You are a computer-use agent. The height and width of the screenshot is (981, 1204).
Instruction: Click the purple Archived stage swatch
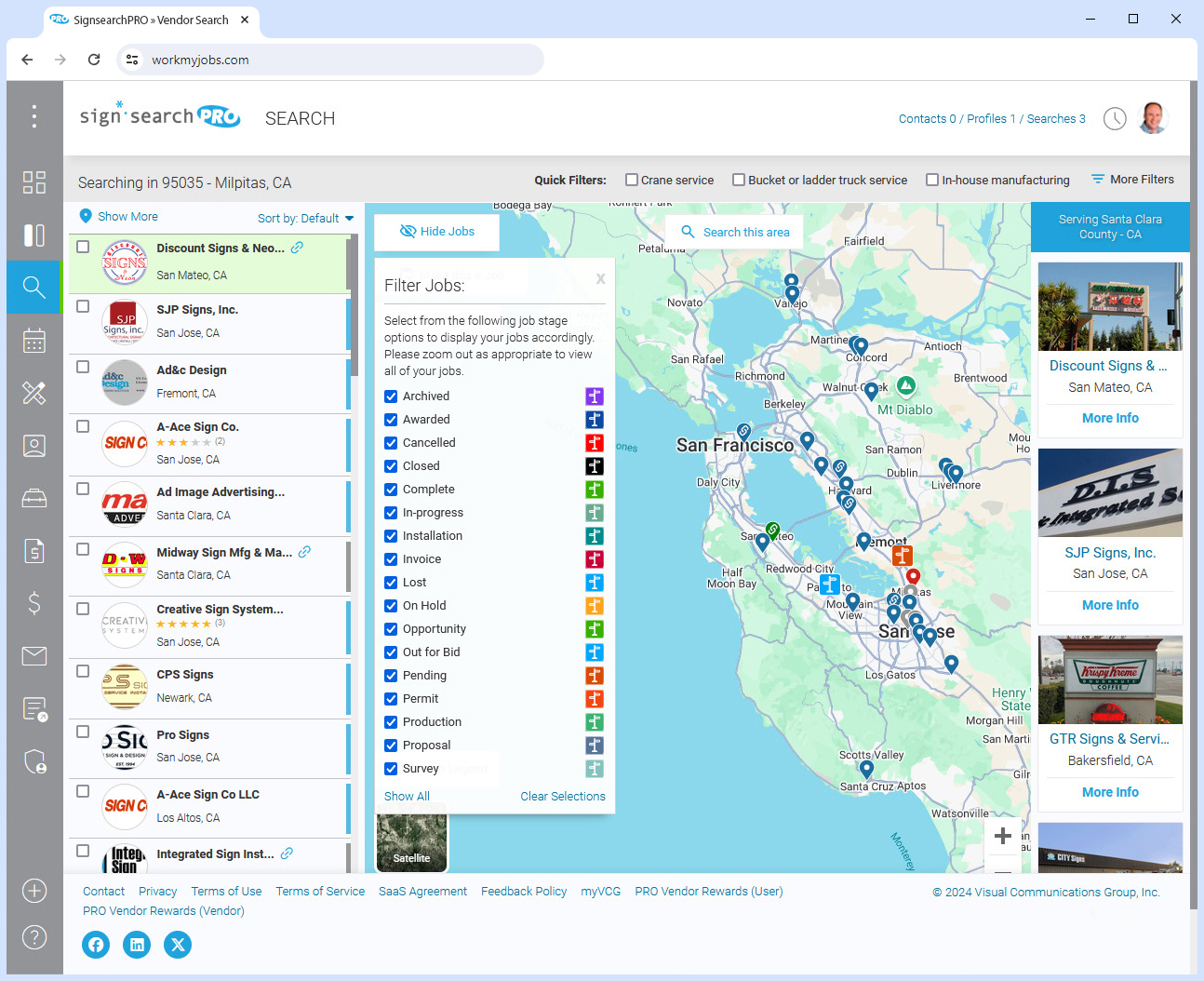595,396
